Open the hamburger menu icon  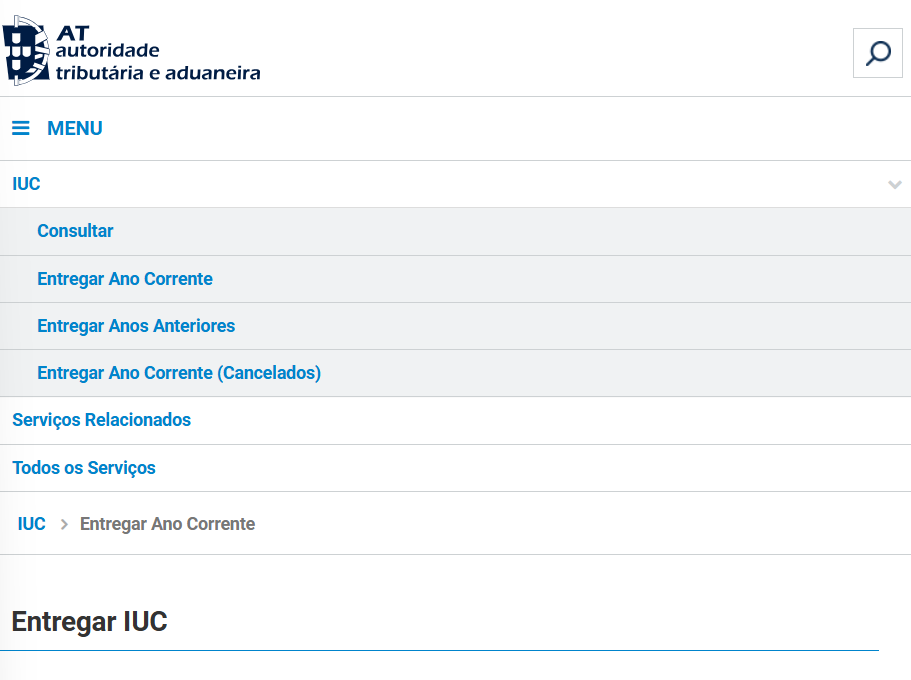point(20,128)
